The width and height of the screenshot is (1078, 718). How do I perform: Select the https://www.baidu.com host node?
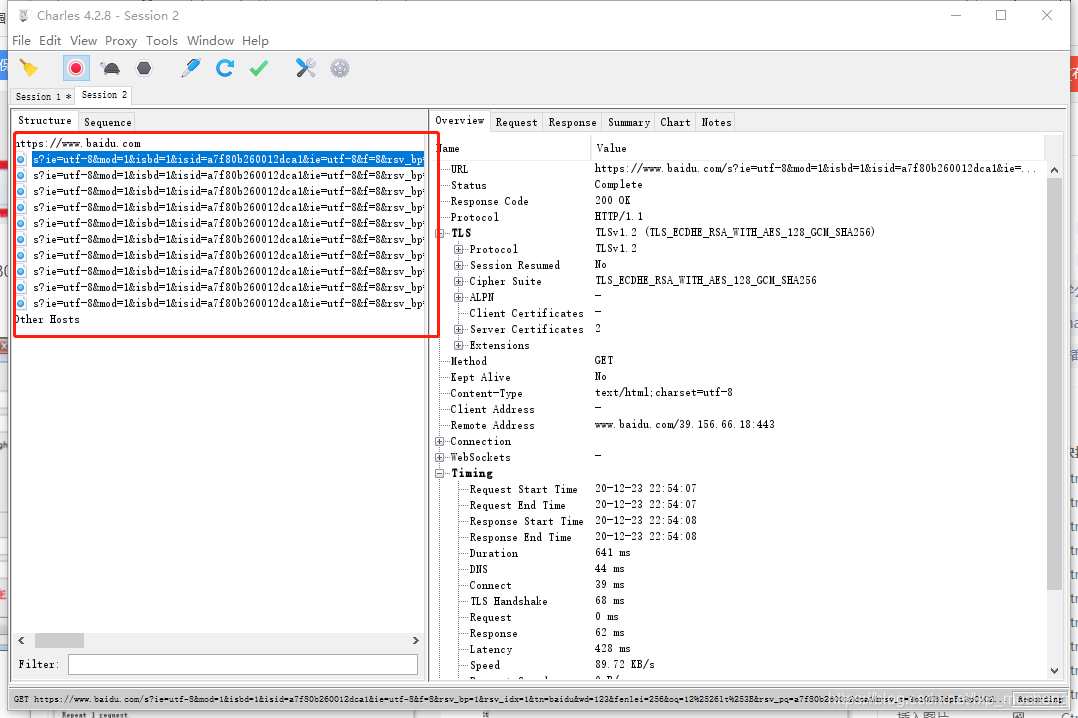tap(78, 143)
